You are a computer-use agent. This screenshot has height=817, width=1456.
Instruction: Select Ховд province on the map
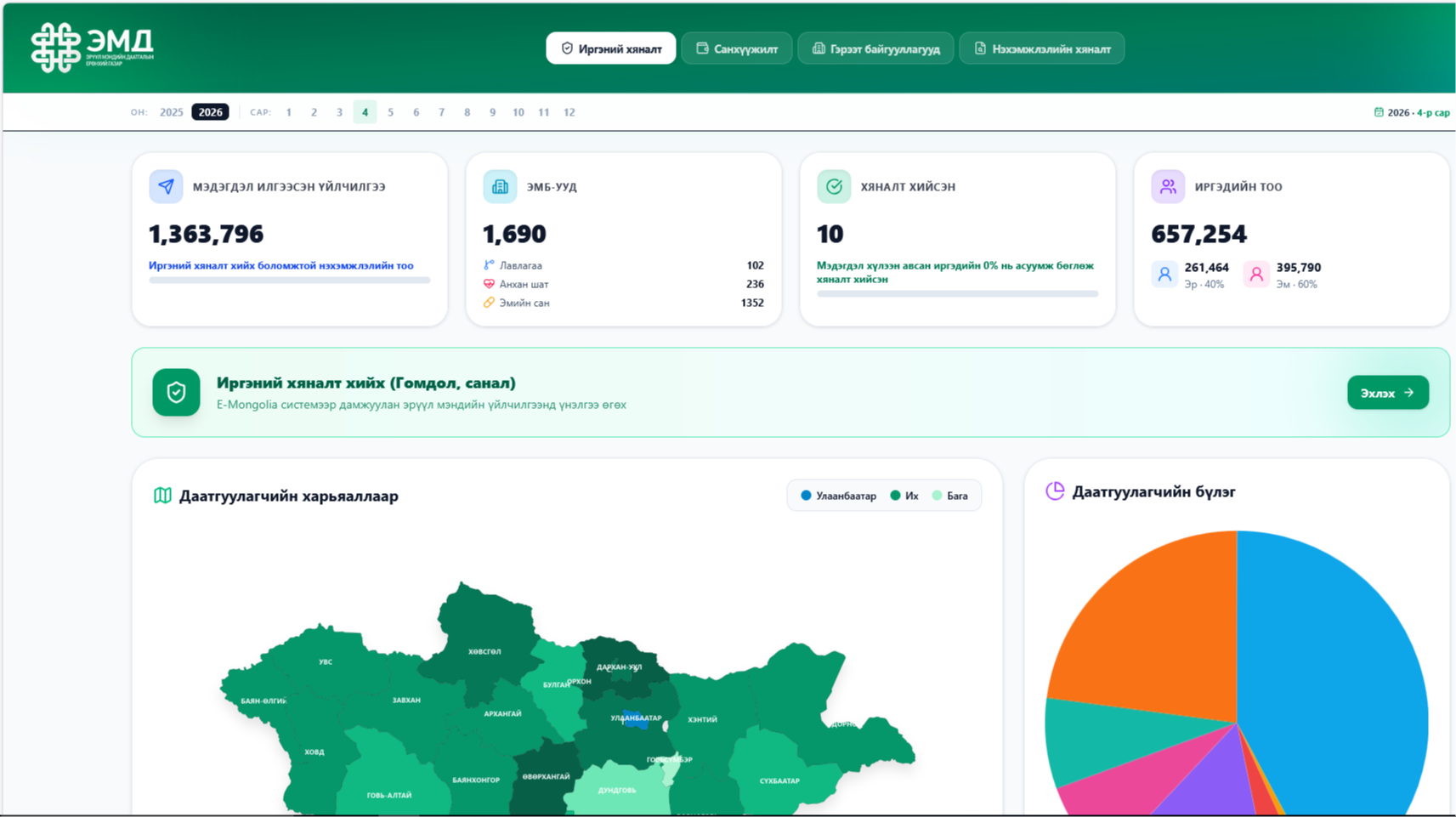pos(314,752)
